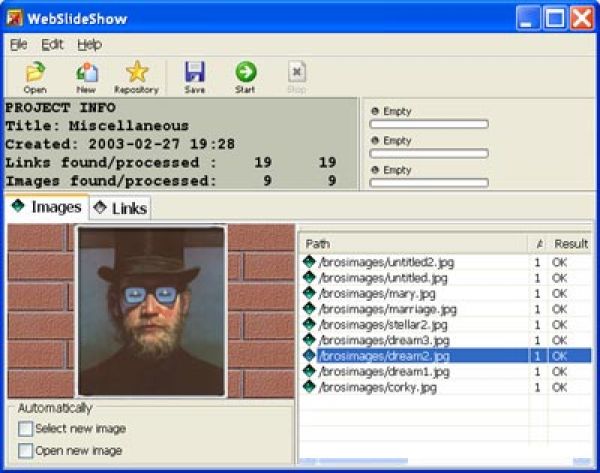Enable the Select new image checkbox
The width and height of the screenshot is (600, 473).
(26, 429)
